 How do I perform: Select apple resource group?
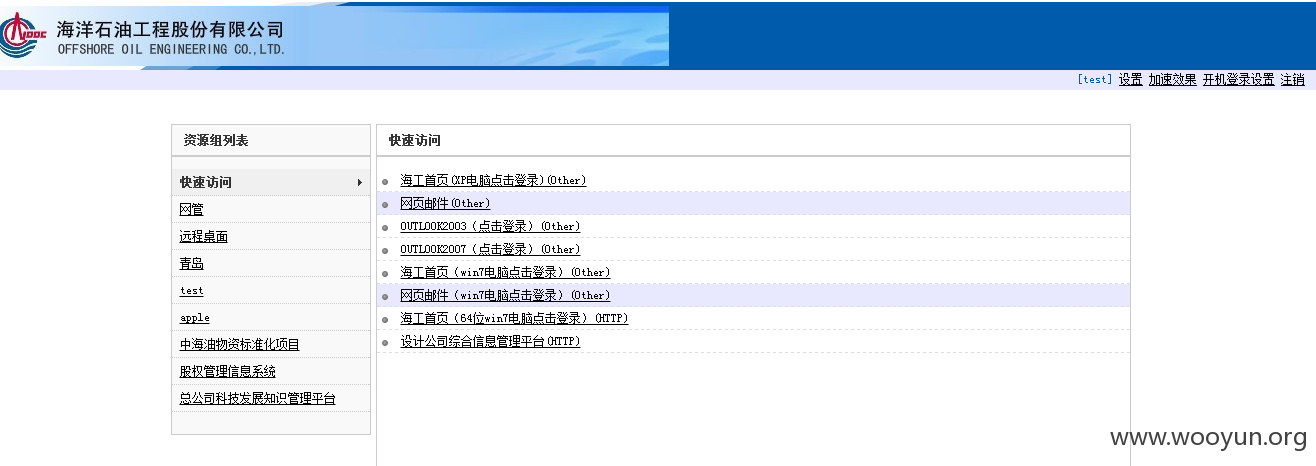[x=194, y=317]
